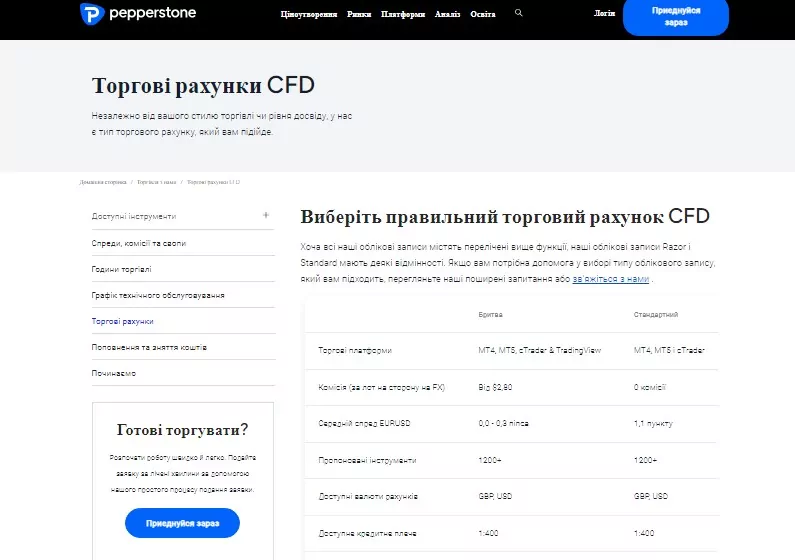
Task: Open the Аналіз menu
Action: coord(448,14)
